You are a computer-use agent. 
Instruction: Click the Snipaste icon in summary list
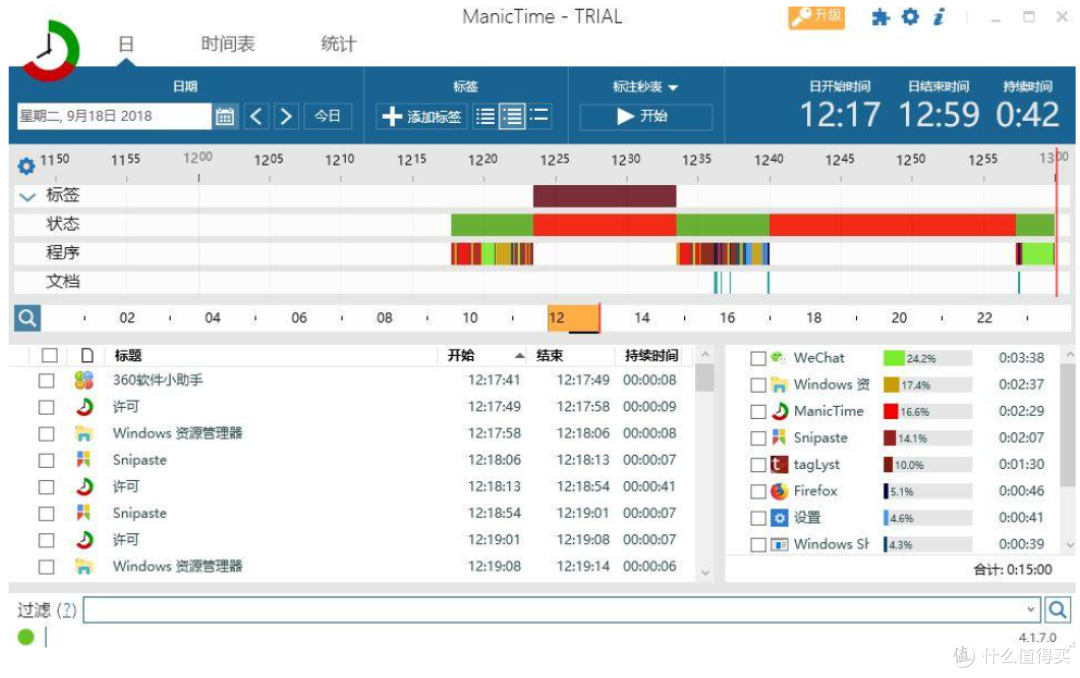(x=779, y=438)
